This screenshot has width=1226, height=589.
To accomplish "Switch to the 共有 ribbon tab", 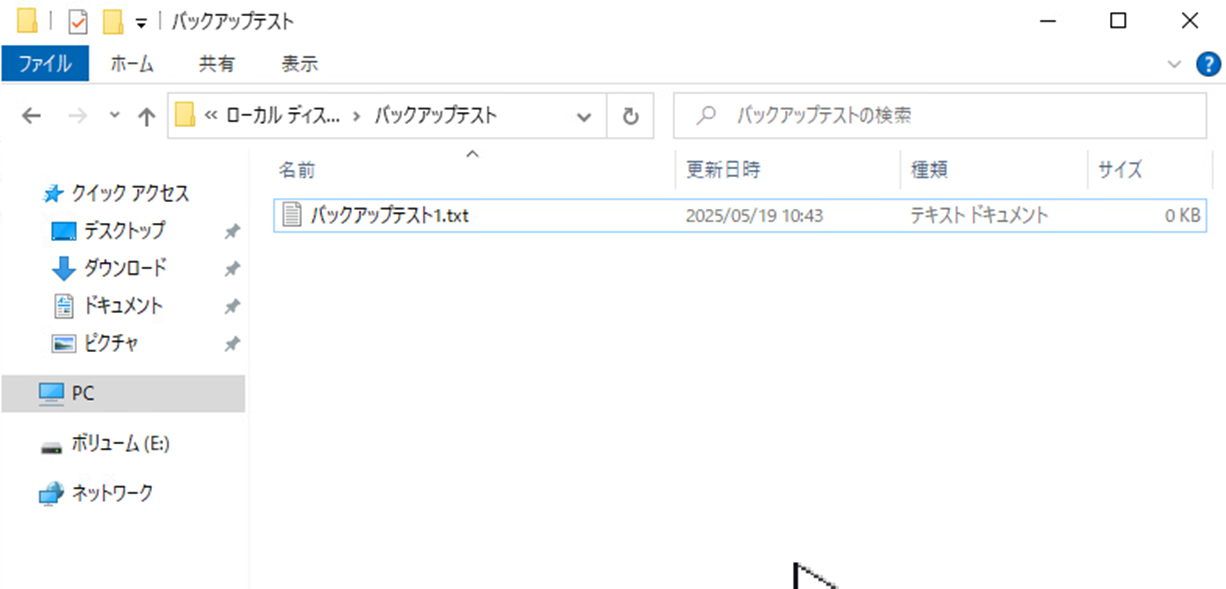I will [x=217, y=64].
